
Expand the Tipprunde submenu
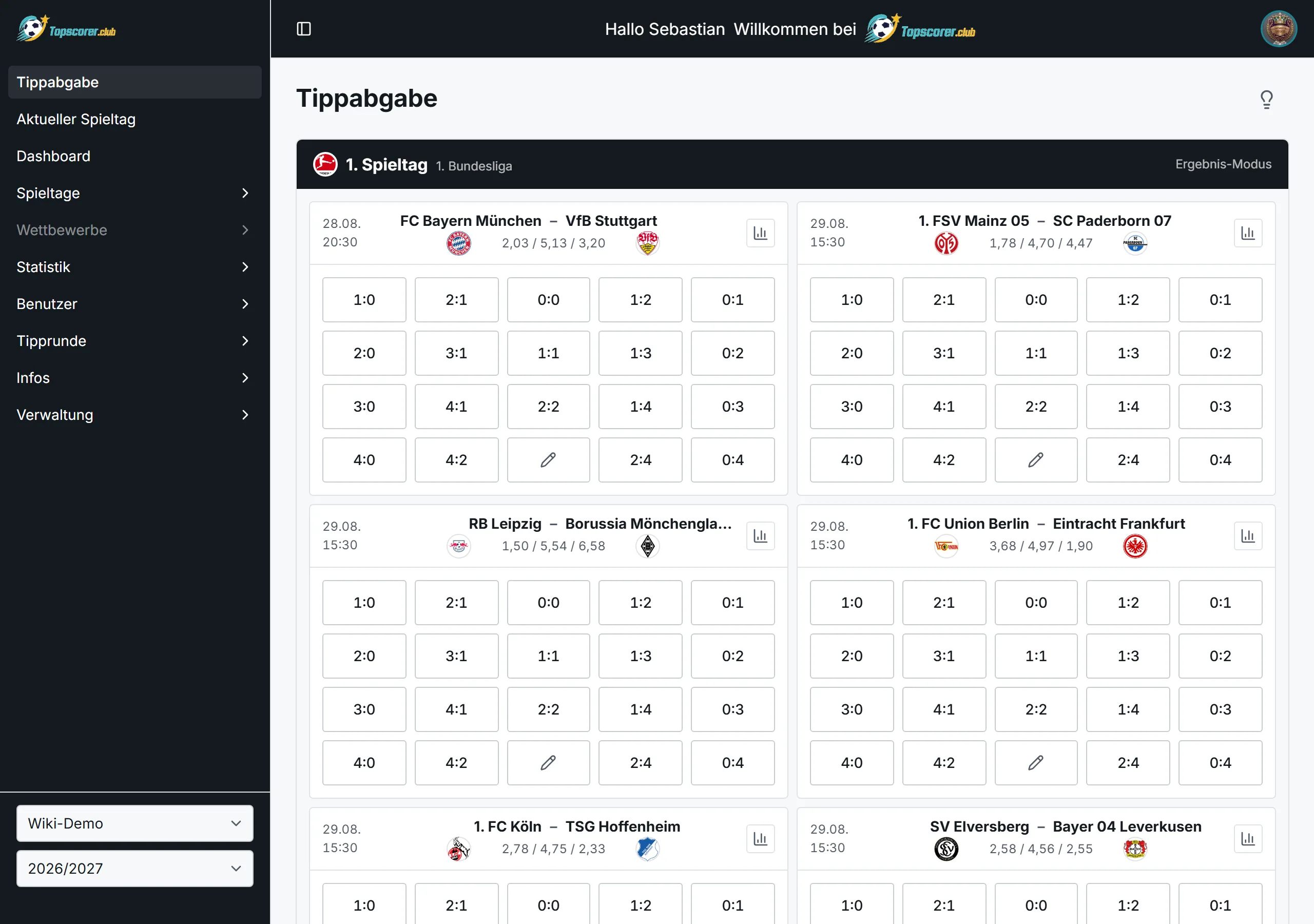(x=134, y=341)
